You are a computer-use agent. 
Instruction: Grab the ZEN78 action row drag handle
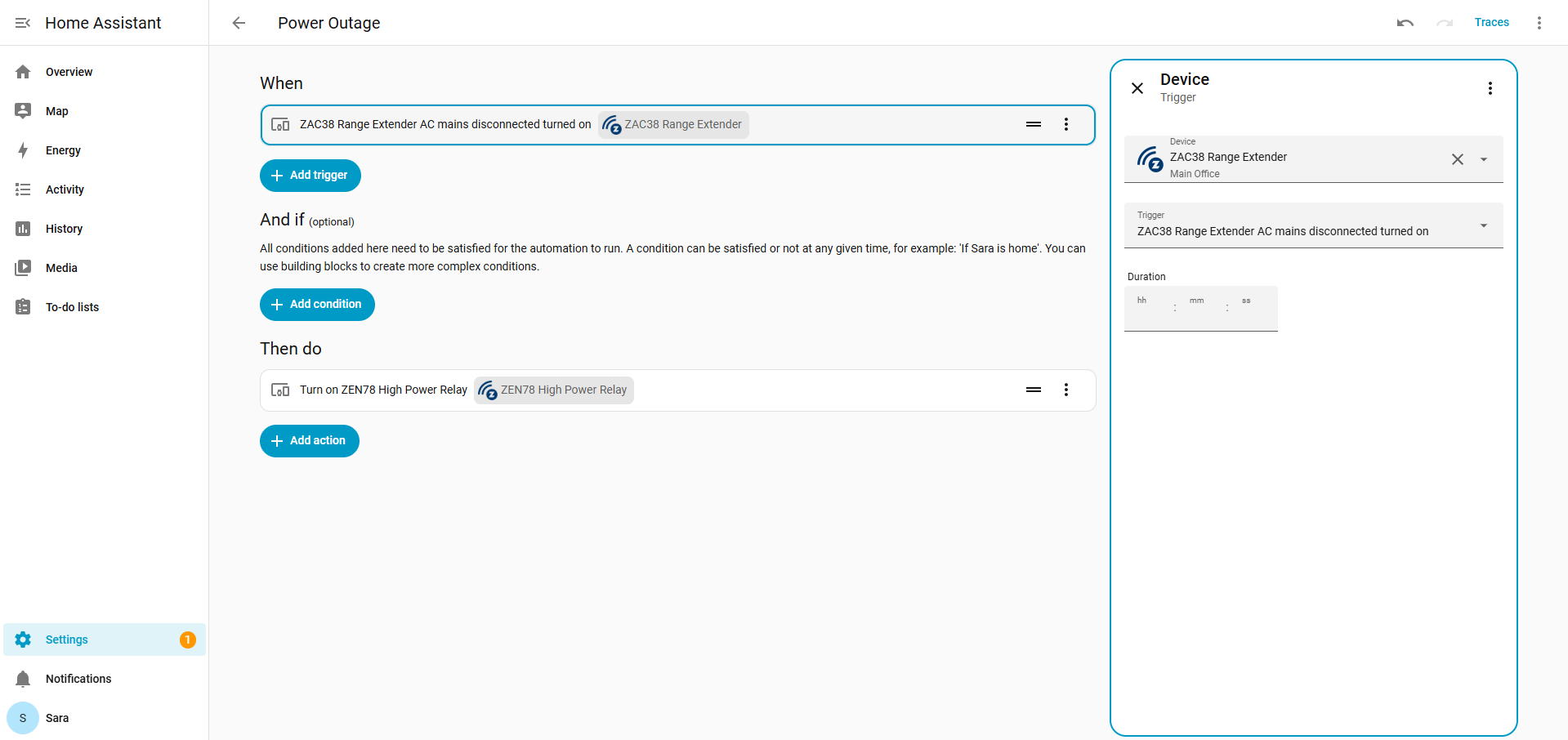1034,390
